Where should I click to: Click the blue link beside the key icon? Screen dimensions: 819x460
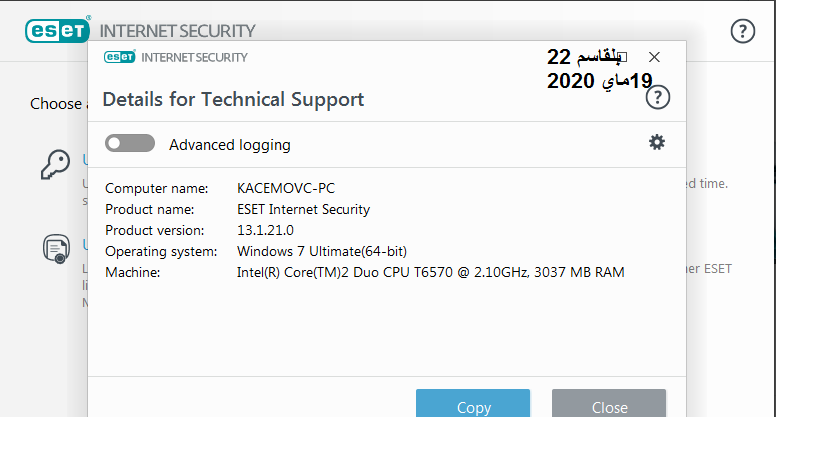point(85,160)
